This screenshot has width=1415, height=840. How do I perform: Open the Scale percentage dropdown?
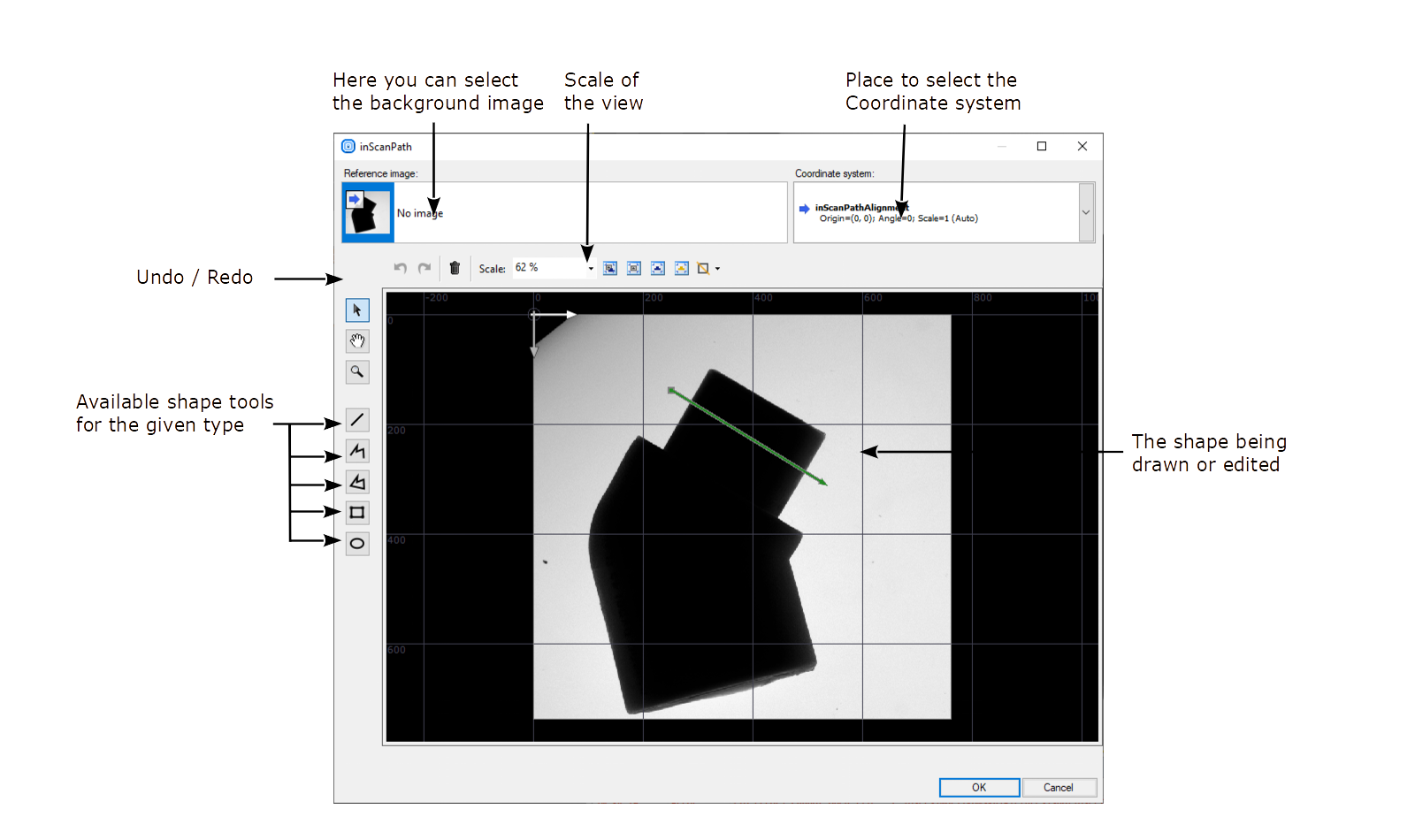(x=591, y=269)
